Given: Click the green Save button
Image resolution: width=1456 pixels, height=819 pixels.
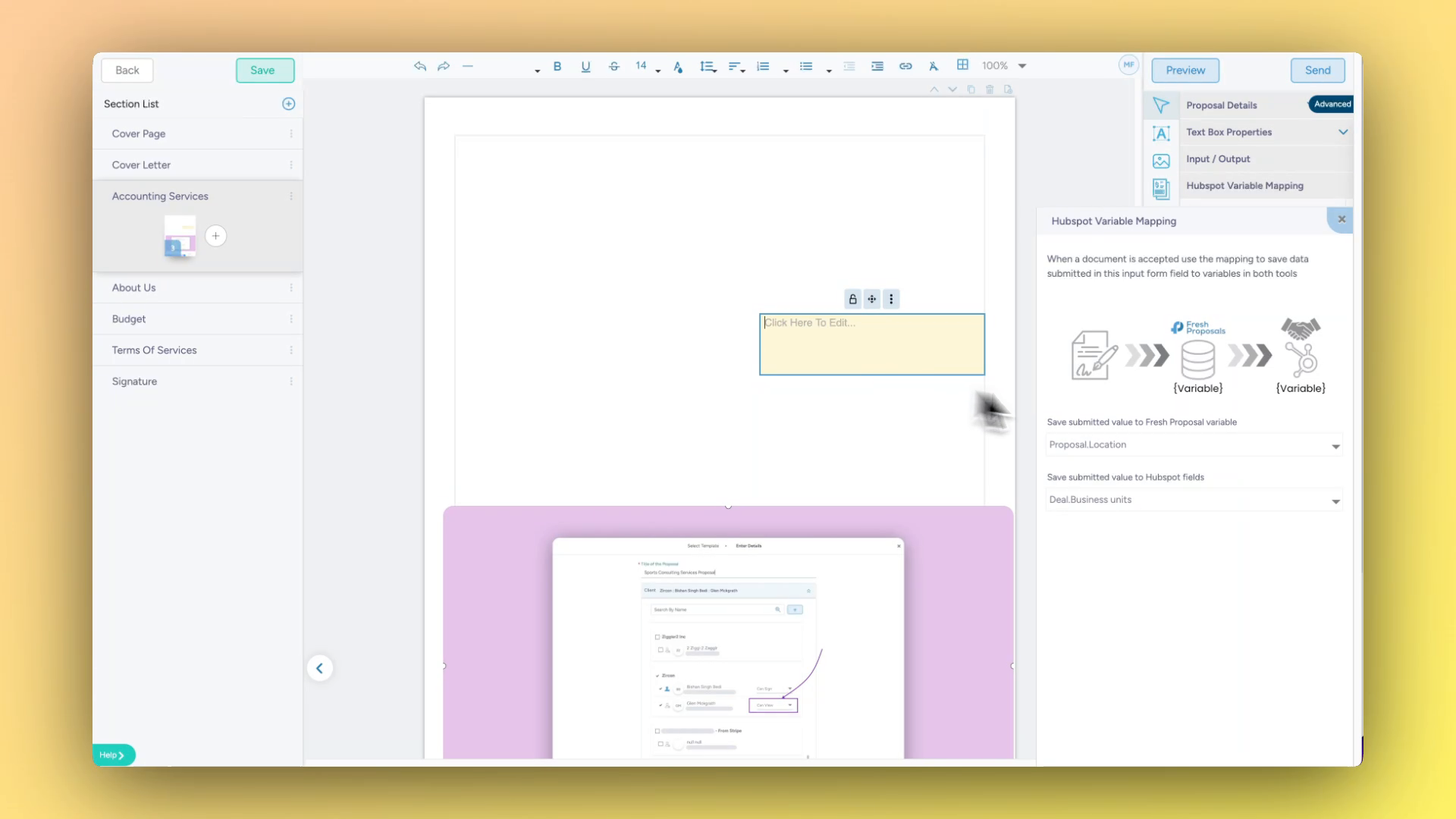Looking at the screenshot, I should pyautogui.click(x=264, y=70).
